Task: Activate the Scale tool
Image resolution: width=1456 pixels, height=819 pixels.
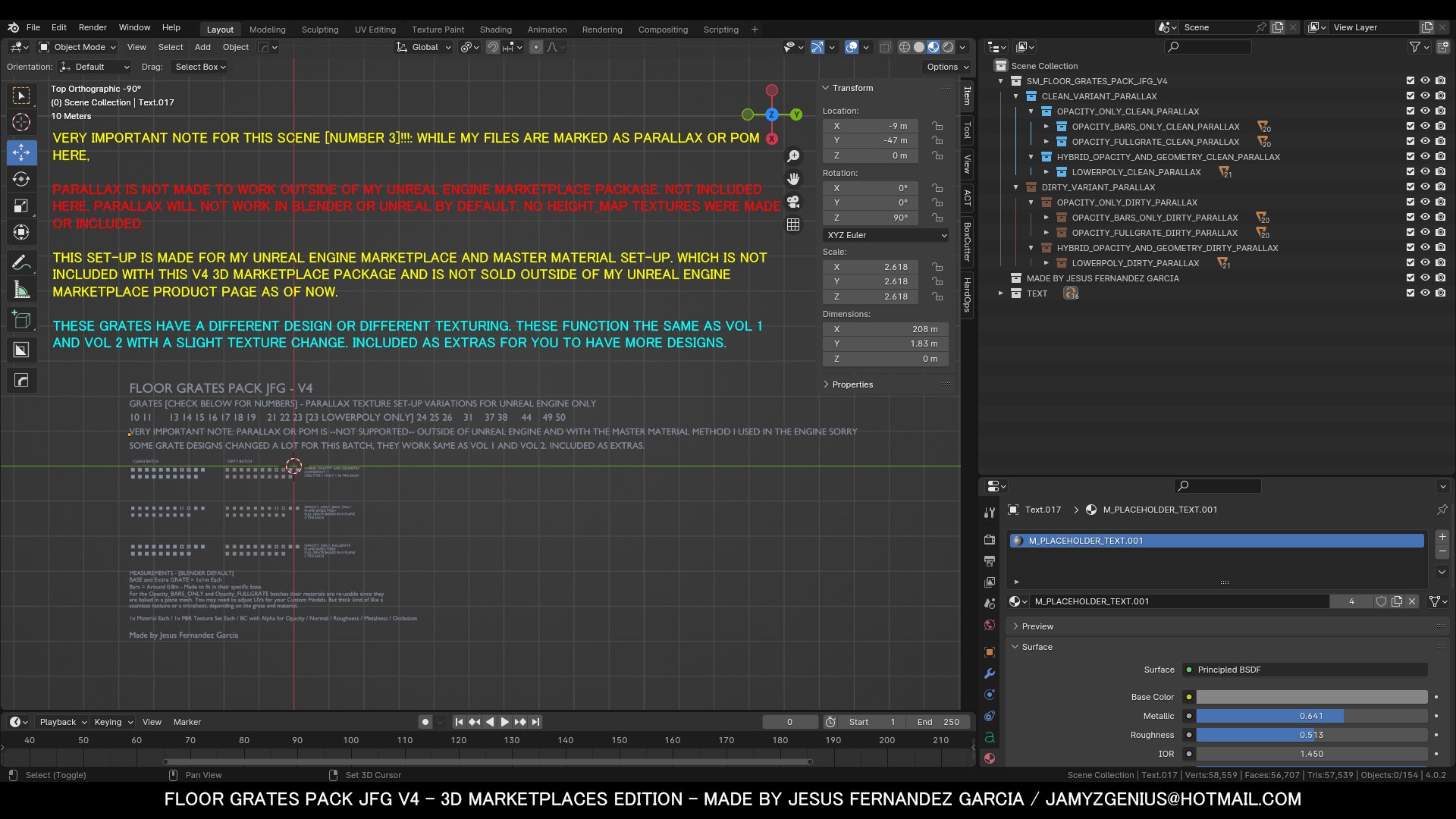Action: click(x=21, y=206)
